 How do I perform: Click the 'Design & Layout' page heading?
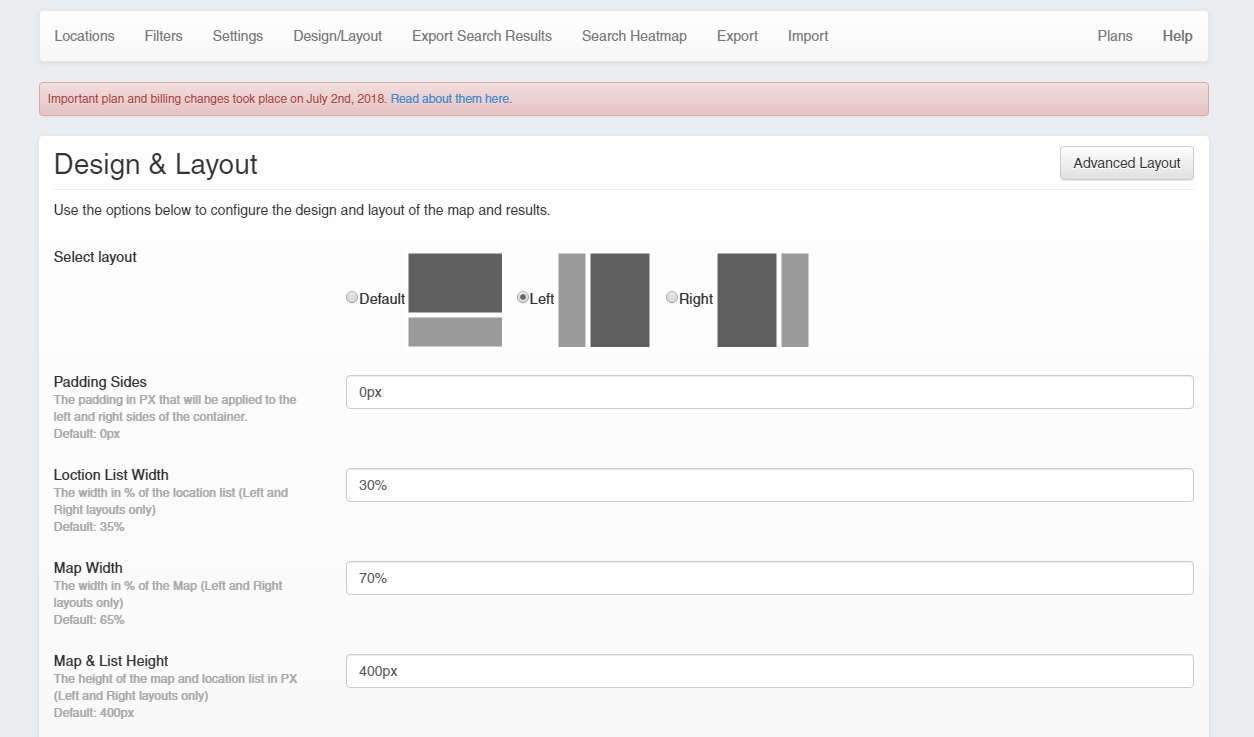tap(156, 164)
